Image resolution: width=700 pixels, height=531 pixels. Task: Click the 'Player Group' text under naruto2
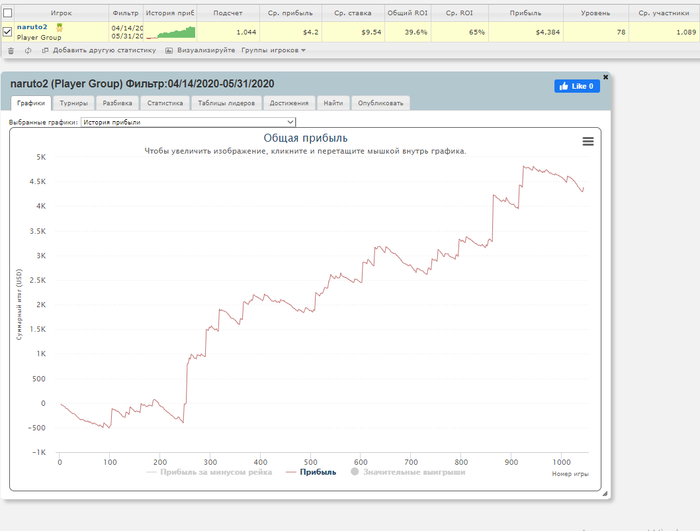39,38
